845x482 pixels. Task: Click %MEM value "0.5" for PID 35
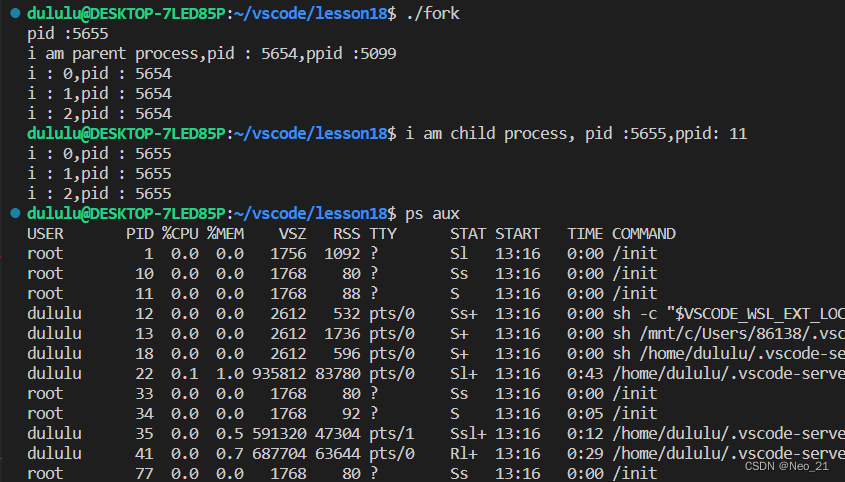point(230,433)
